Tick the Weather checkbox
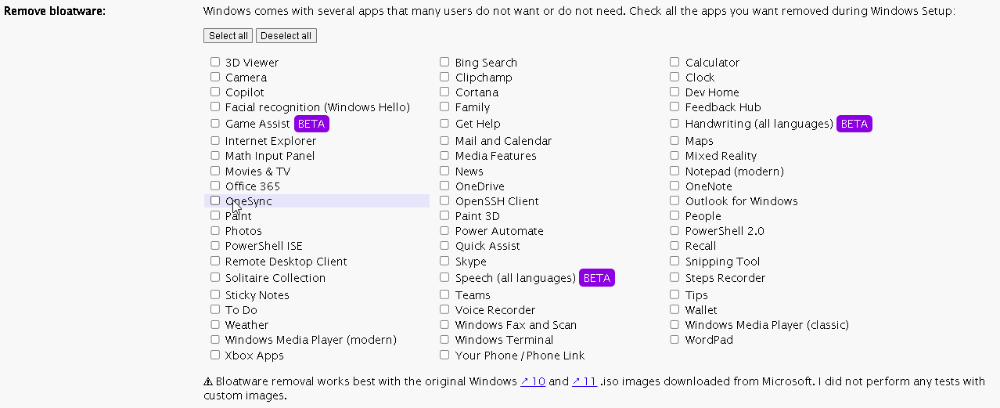 [215, 324]
